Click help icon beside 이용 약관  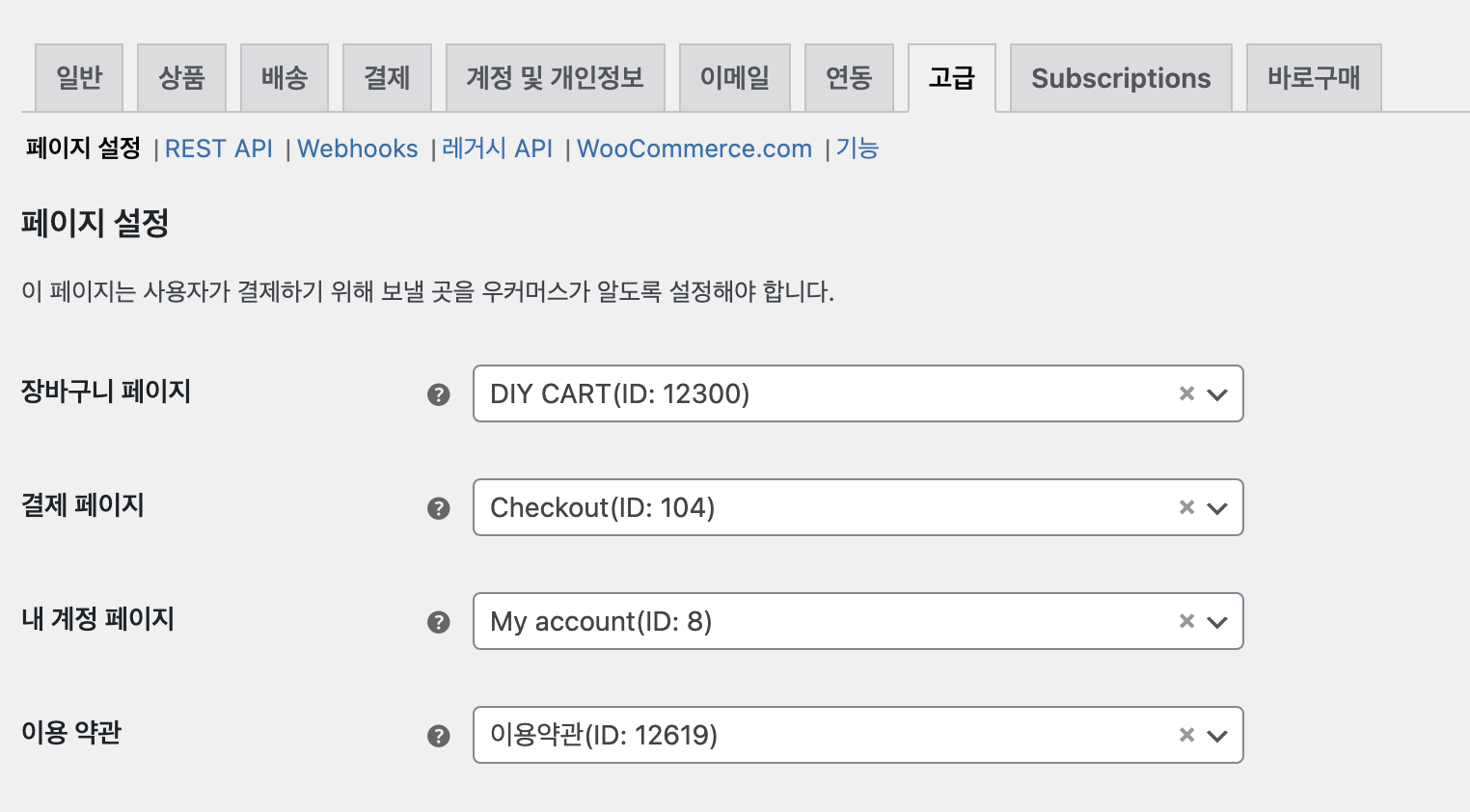(439, 736)
